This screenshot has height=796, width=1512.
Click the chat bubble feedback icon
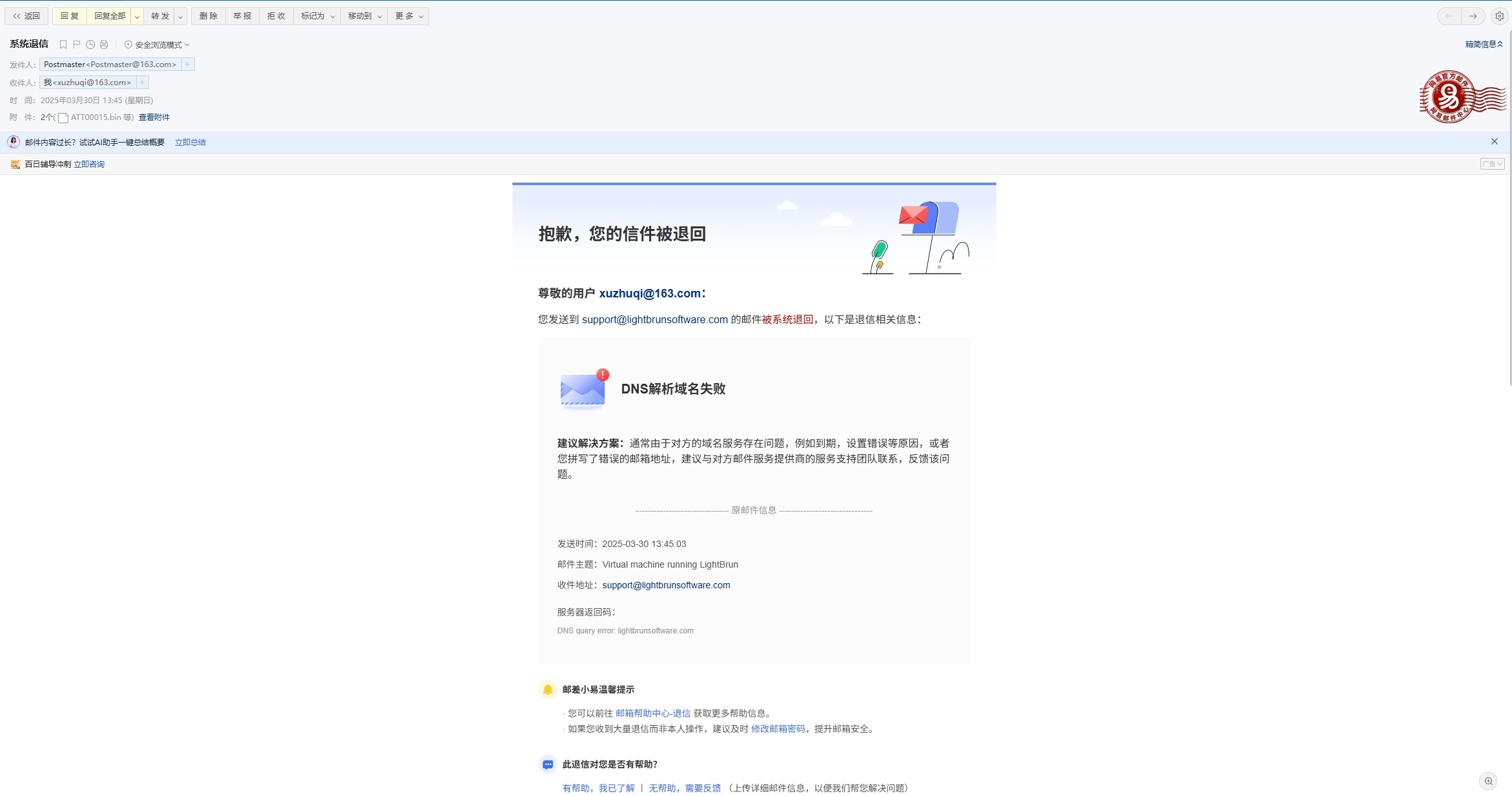pos(548,764)
